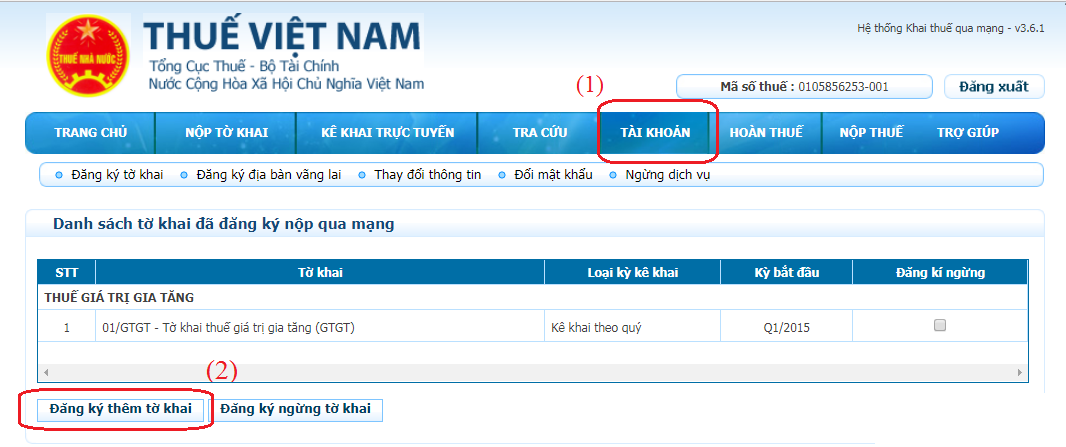
Task: Tick the Đăng kí ngừng checkbox for 01/GTGT
Action: pyautogui.click(x=939, y=325)
